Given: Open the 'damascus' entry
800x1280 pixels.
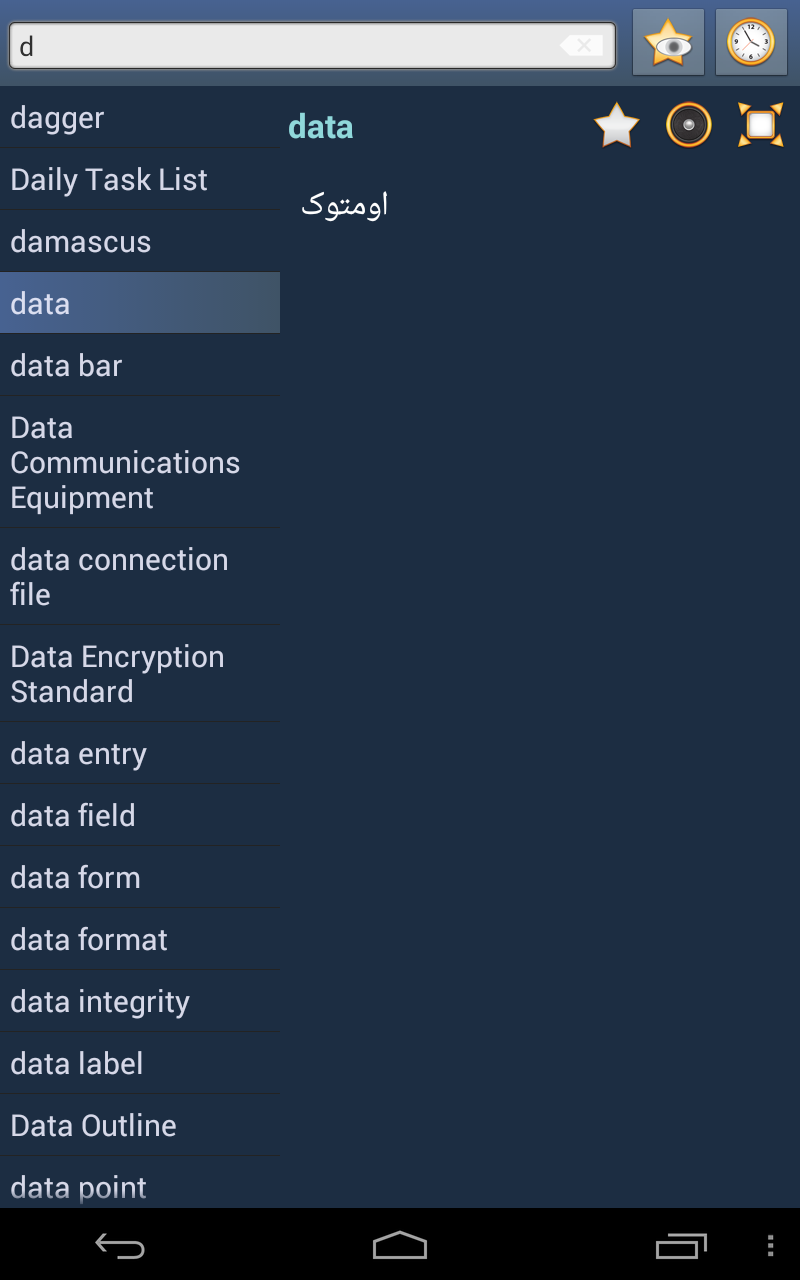Looking at the screenshot, I should point(140,242).
